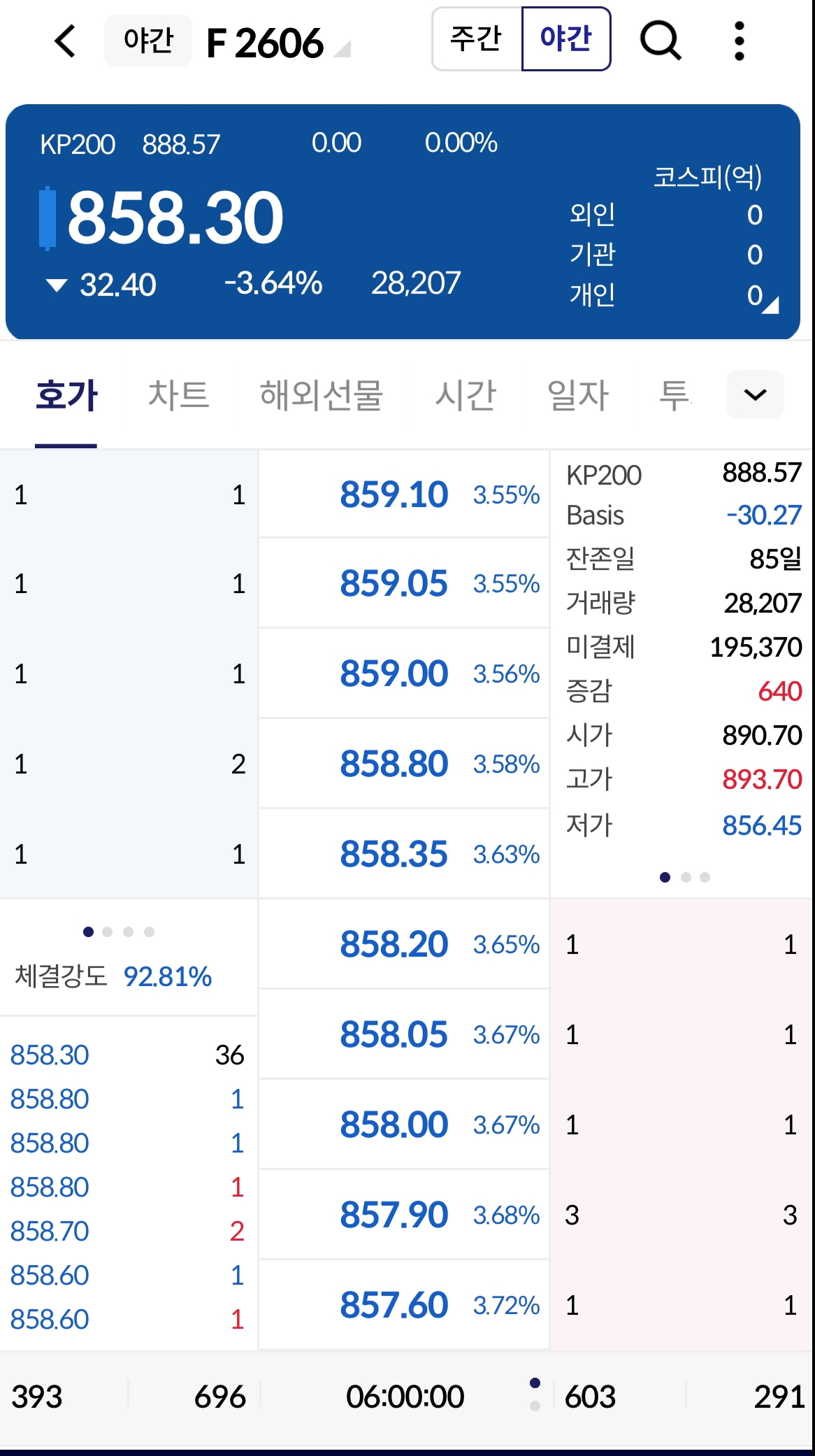This screenshot has height=1456, width=815.
Task: Tap the blue candlestick icon beside 858.30
Action: click(x=48, y=218)
